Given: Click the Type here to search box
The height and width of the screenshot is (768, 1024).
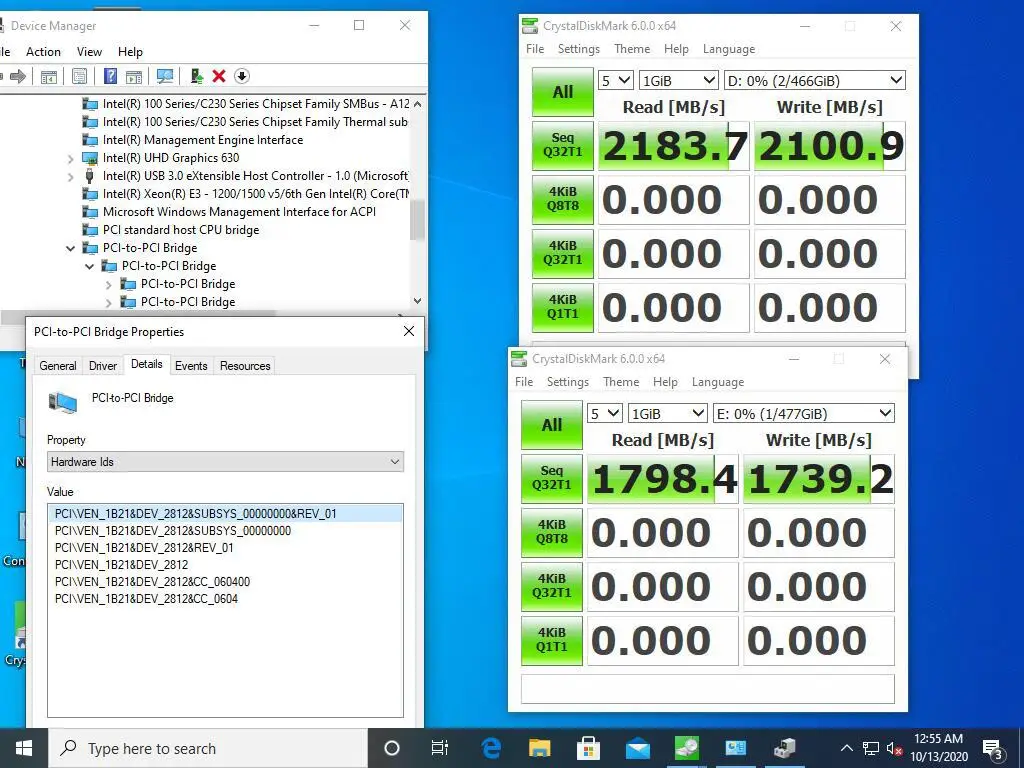Looking at the screenshot, I should click(x=210, y=748).
